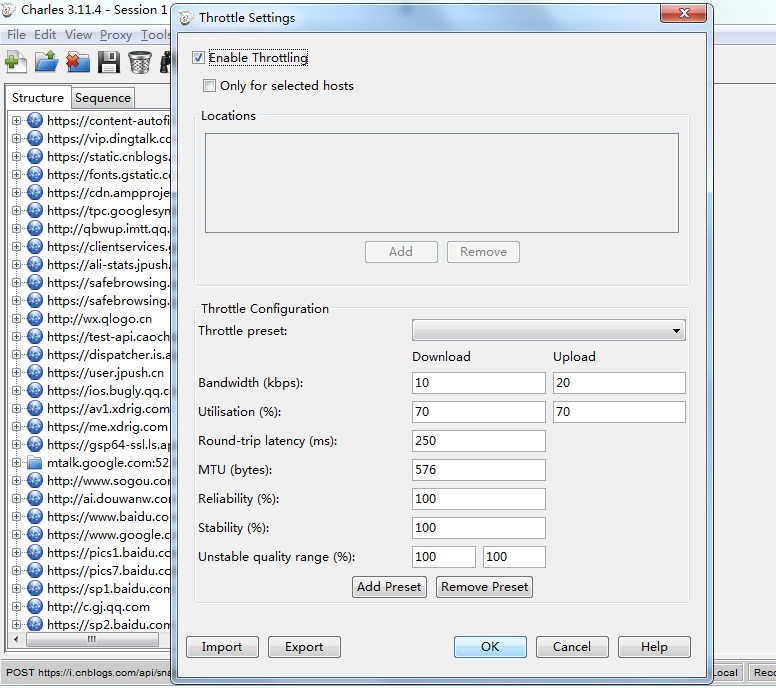Click globe icon next to av1.xdrig.com
Viewport: 776px width, 688px height.
click(35, 408)
